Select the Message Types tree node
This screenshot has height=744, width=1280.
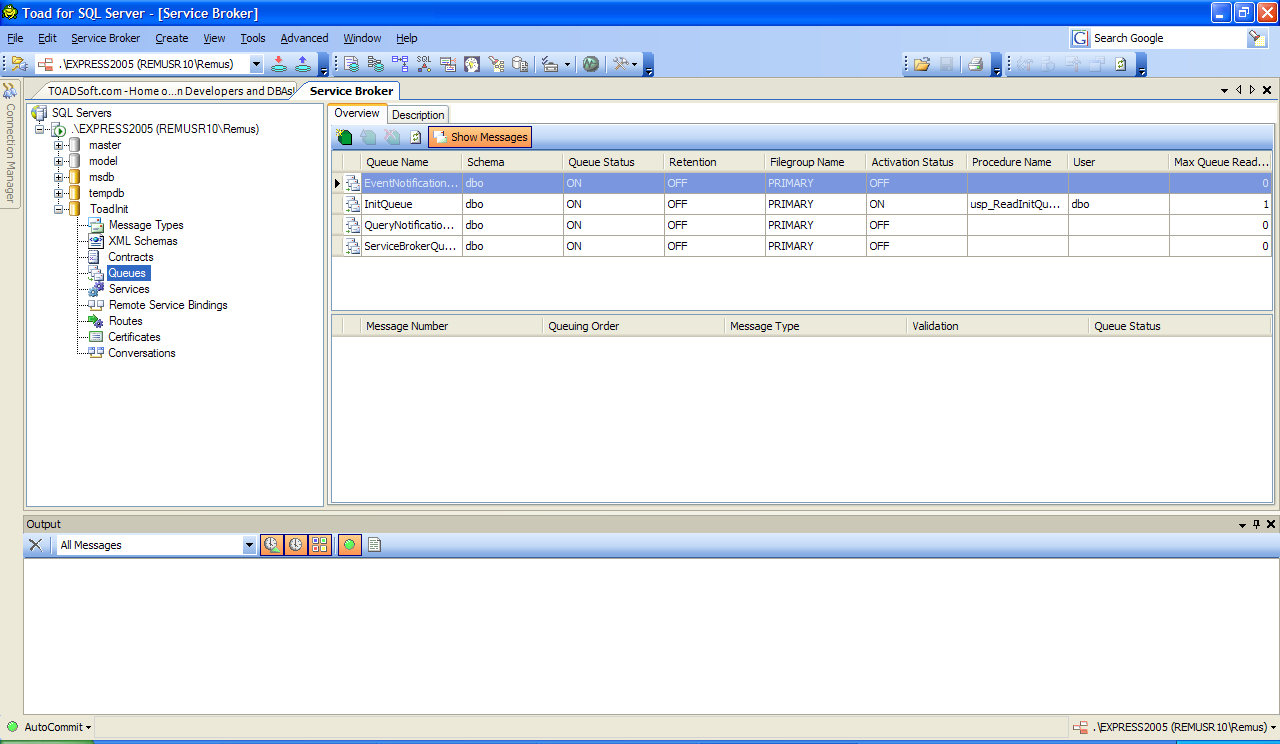[x=146, y=225]
